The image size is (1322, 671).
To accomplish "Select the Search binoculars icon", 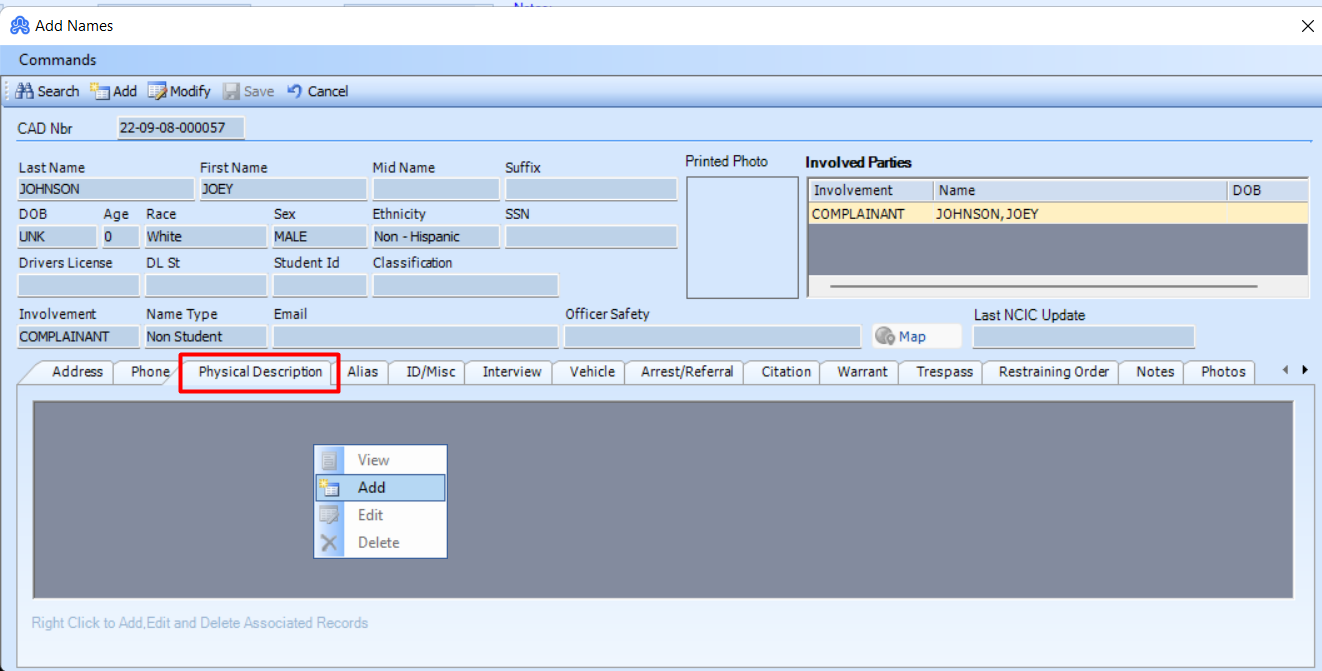I will tap(24, 91).
